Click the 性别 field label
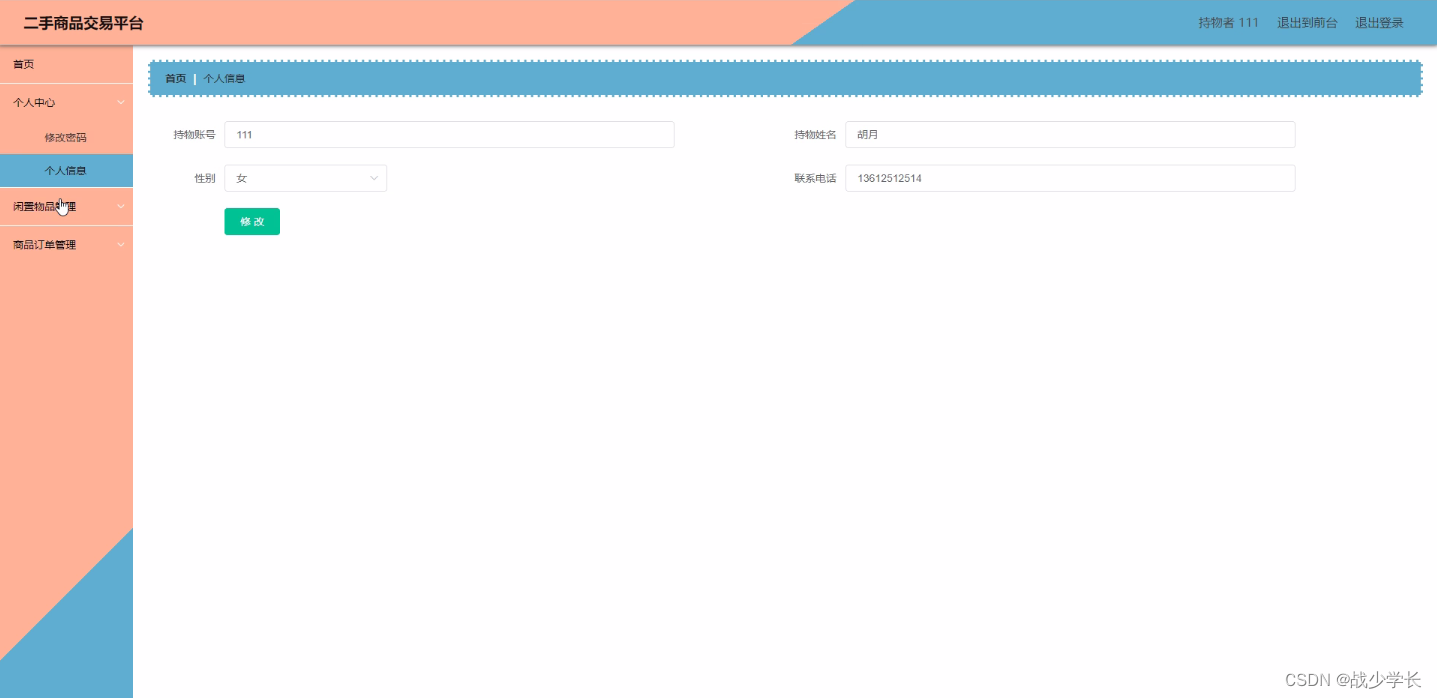 pos(204,178)
